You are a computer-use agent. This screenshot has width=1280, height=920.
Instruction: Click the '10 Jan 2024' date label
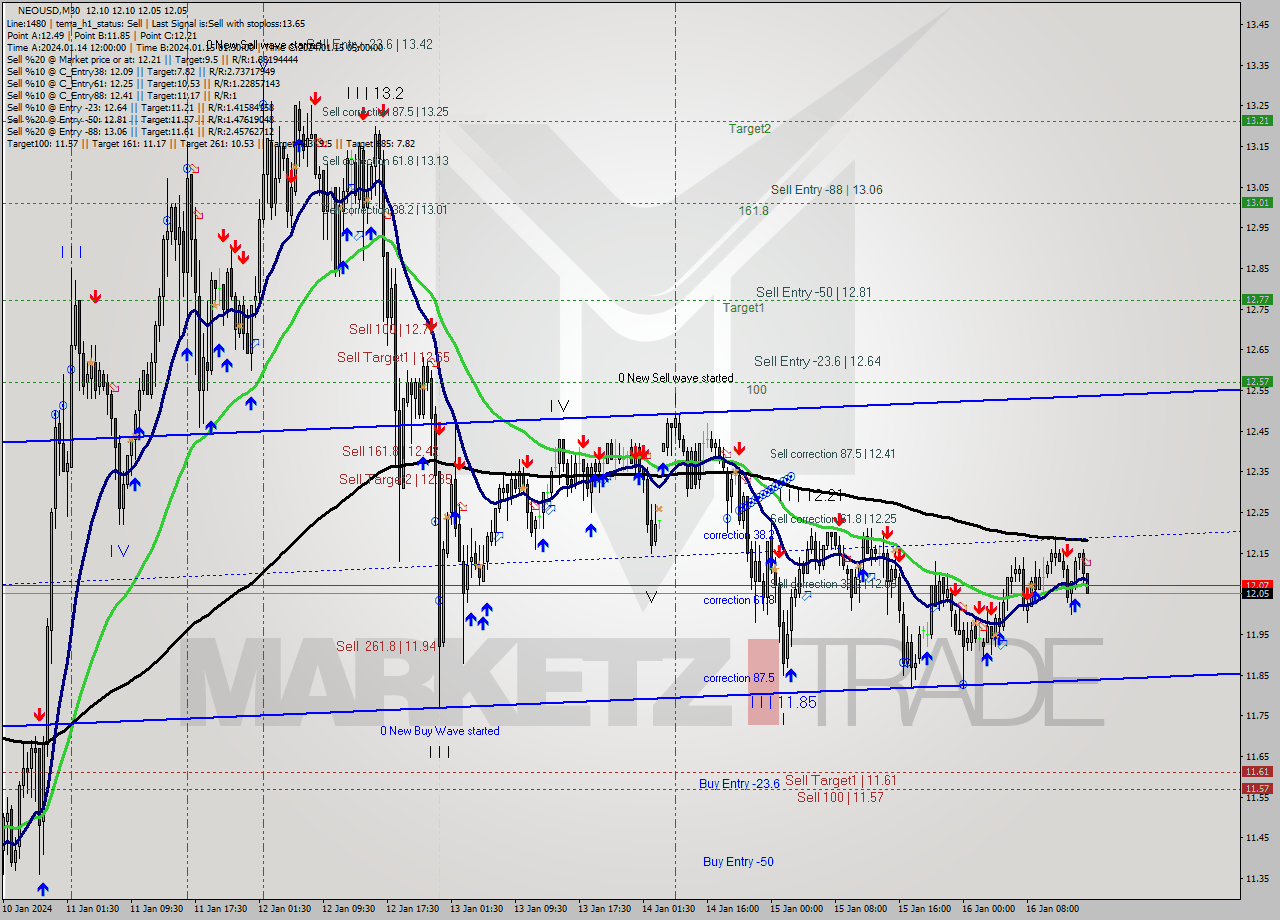27,909
